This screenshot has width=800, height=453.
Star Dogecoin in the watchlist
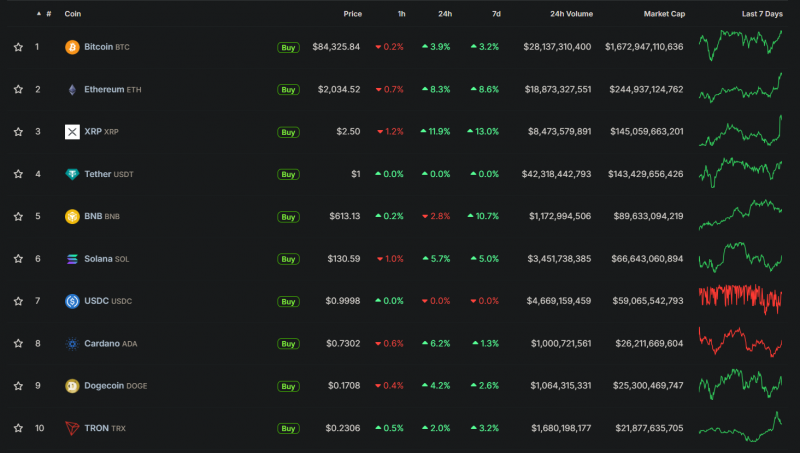point(18,386)
